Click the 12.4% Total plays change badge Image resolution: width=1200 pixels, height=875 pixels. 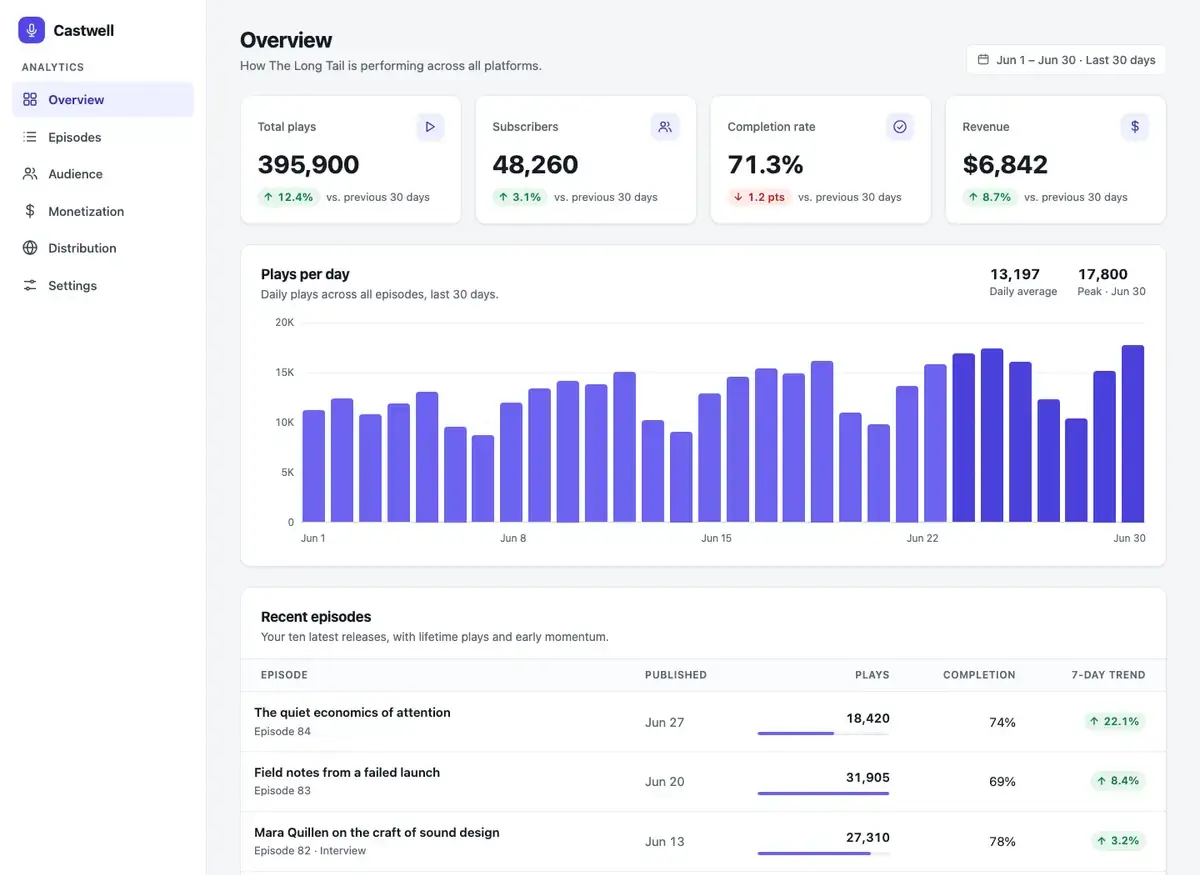pos(289,197)
